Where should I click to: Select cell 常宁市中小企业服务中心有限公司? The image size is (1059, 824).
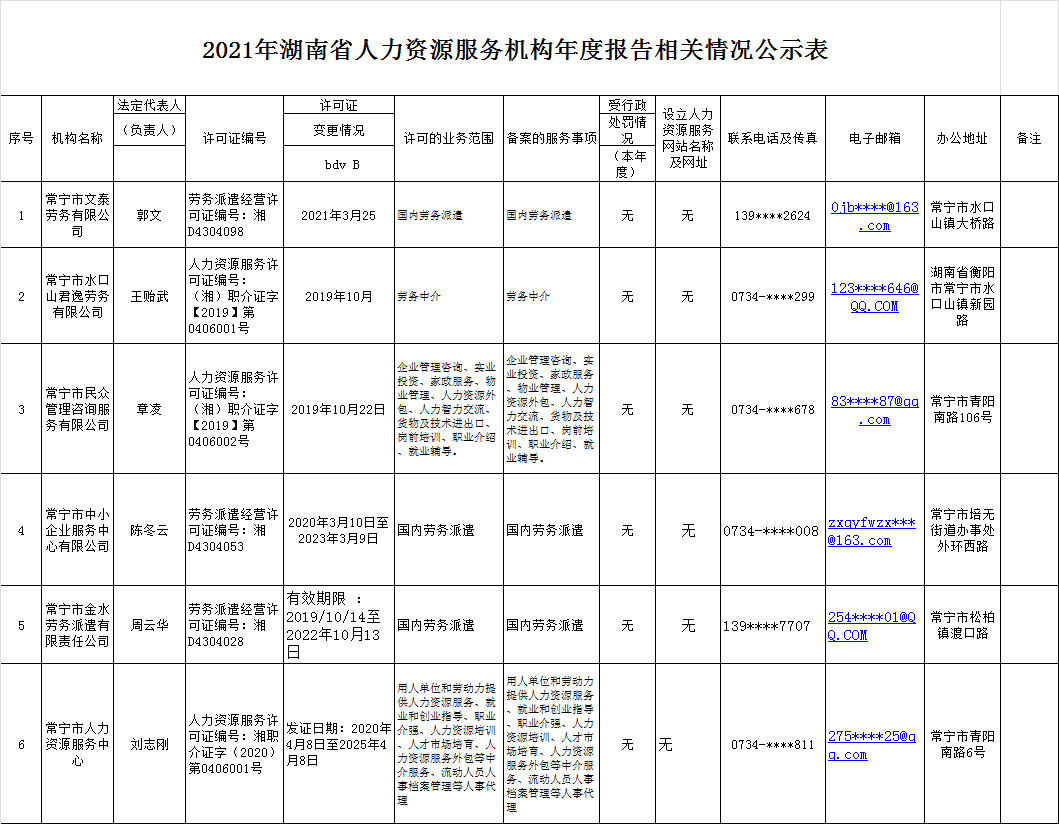tap(78, 530)
